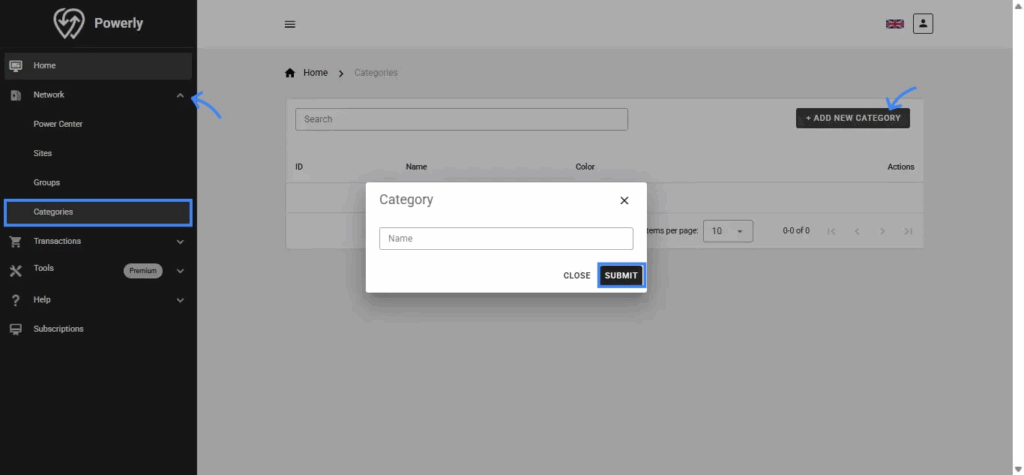Click the Powerly logo icon
Viewport: 1024px width, 475px height.
pos(69,23)
